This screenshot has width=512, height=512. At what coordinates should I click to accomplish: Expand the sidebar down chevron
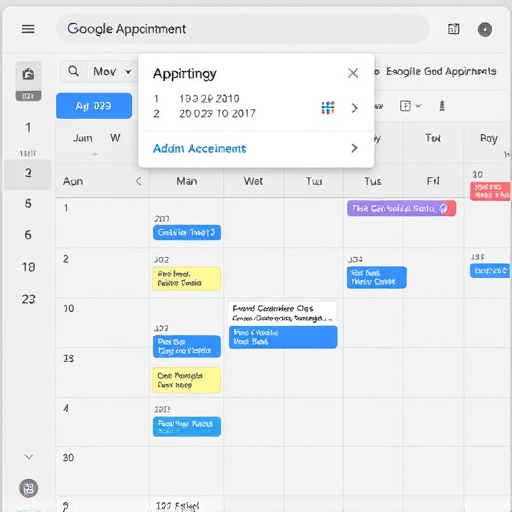29,457
